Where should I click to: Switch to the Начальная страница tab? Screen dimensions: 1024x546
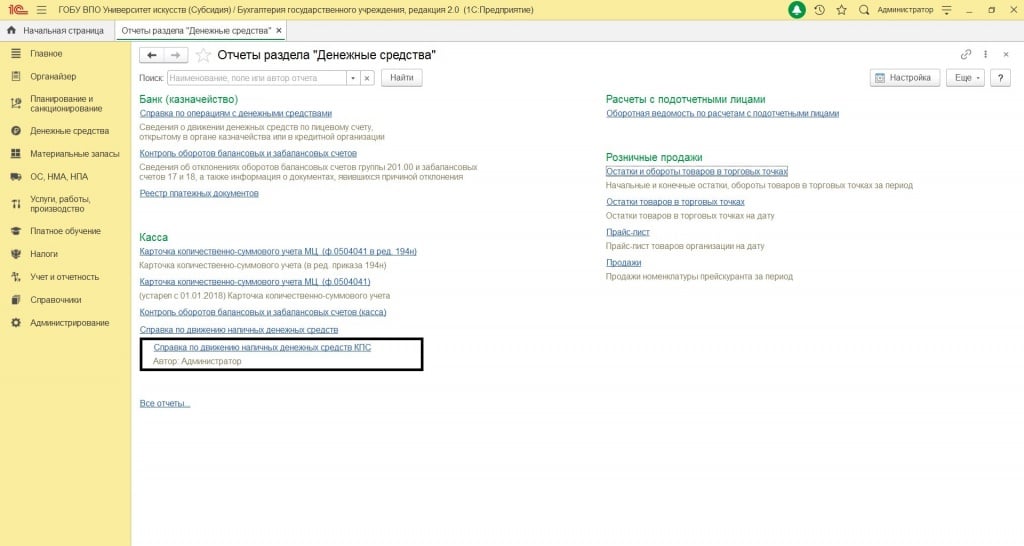tap(62, 31)
